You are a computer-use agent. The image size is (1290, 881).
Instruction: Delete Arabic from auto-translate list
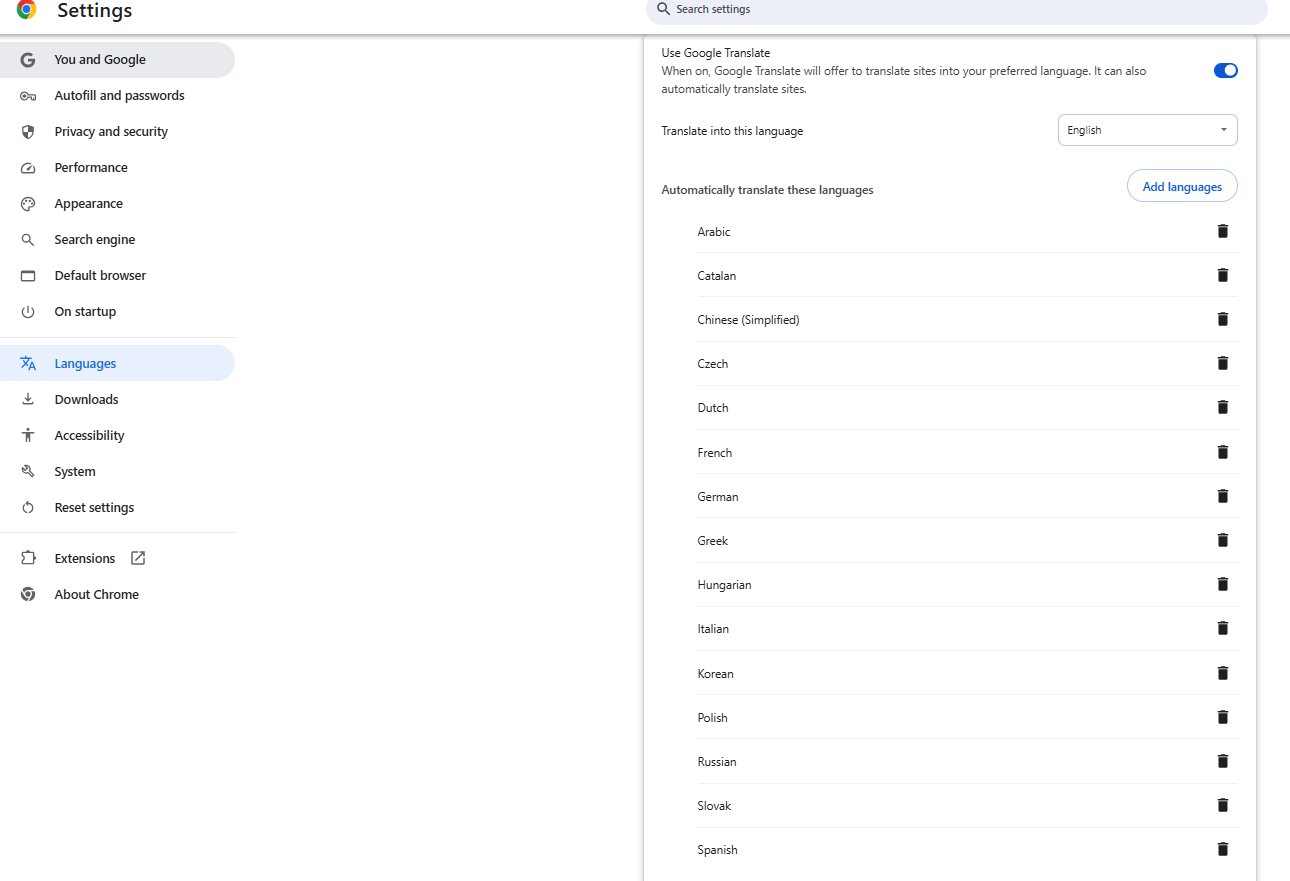[x=1222, y=231]
